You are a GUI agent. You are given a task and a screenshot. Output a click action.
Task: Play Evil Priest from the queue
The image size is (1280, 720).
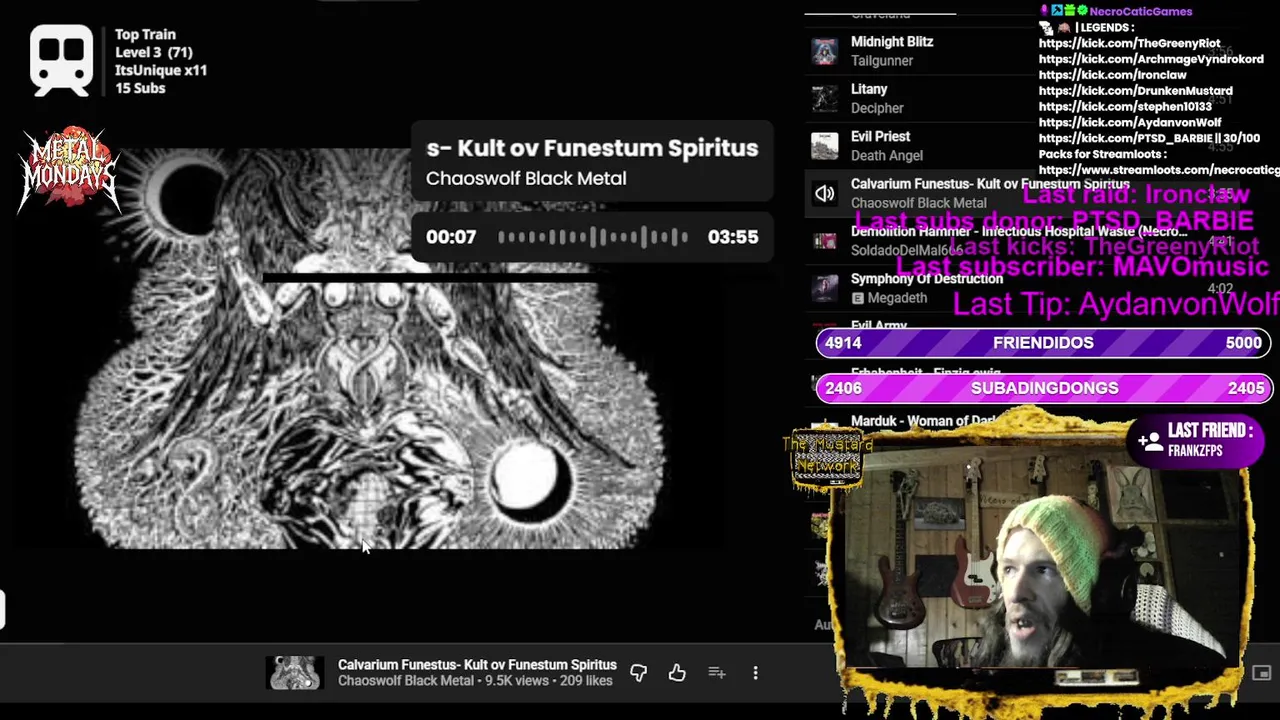(880, 136)
